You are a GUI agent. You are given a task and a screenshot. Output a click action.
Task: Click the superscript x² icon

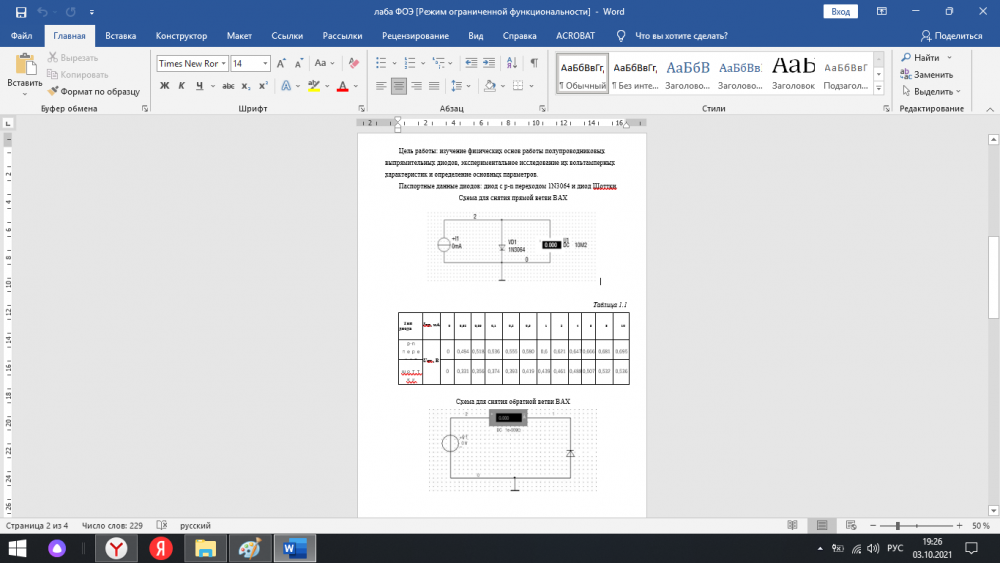pyautogui.click(x=263, y=86)
